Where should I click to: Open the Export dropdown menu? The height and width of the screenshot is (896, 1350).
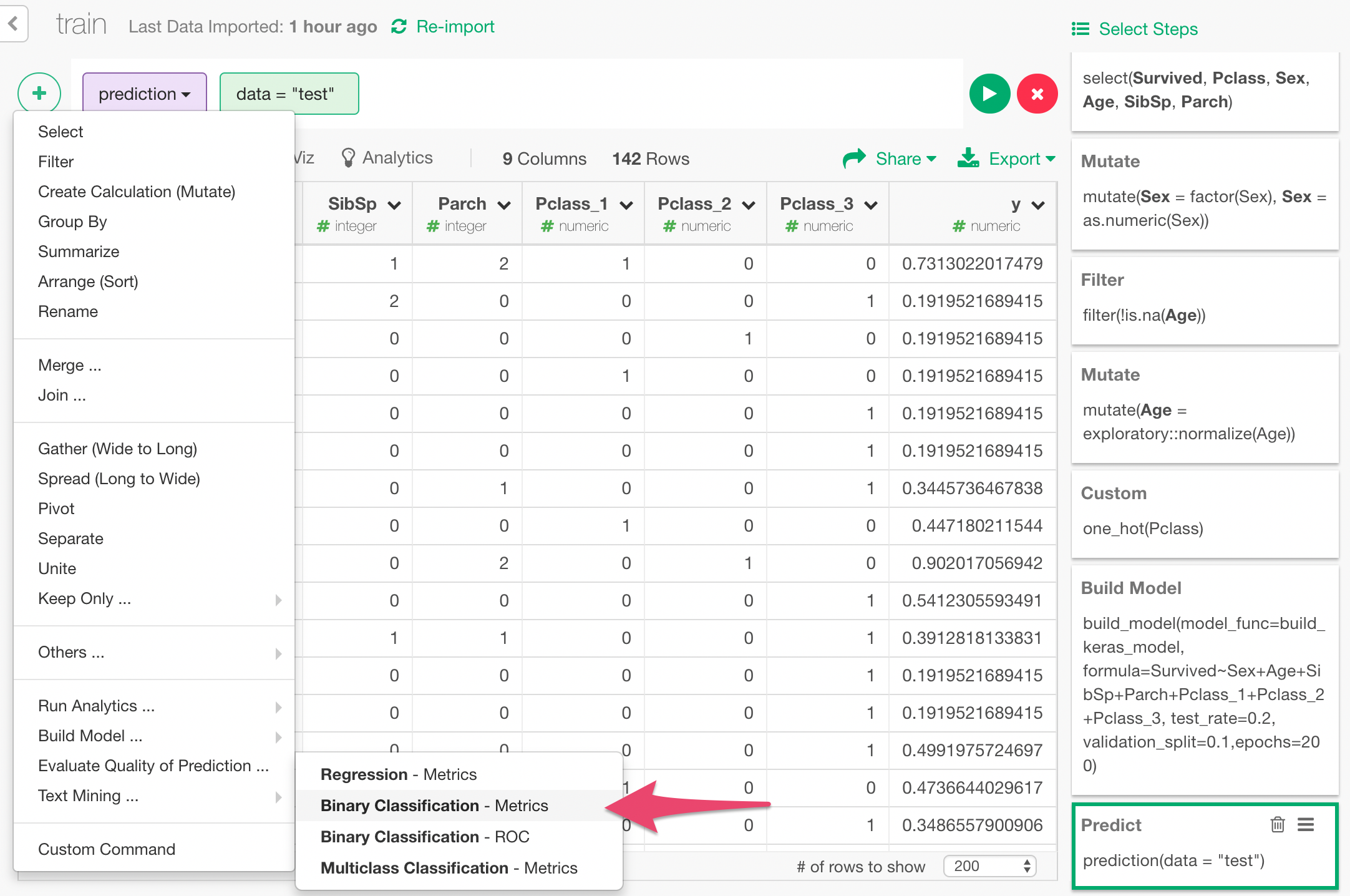point(1006,158)
